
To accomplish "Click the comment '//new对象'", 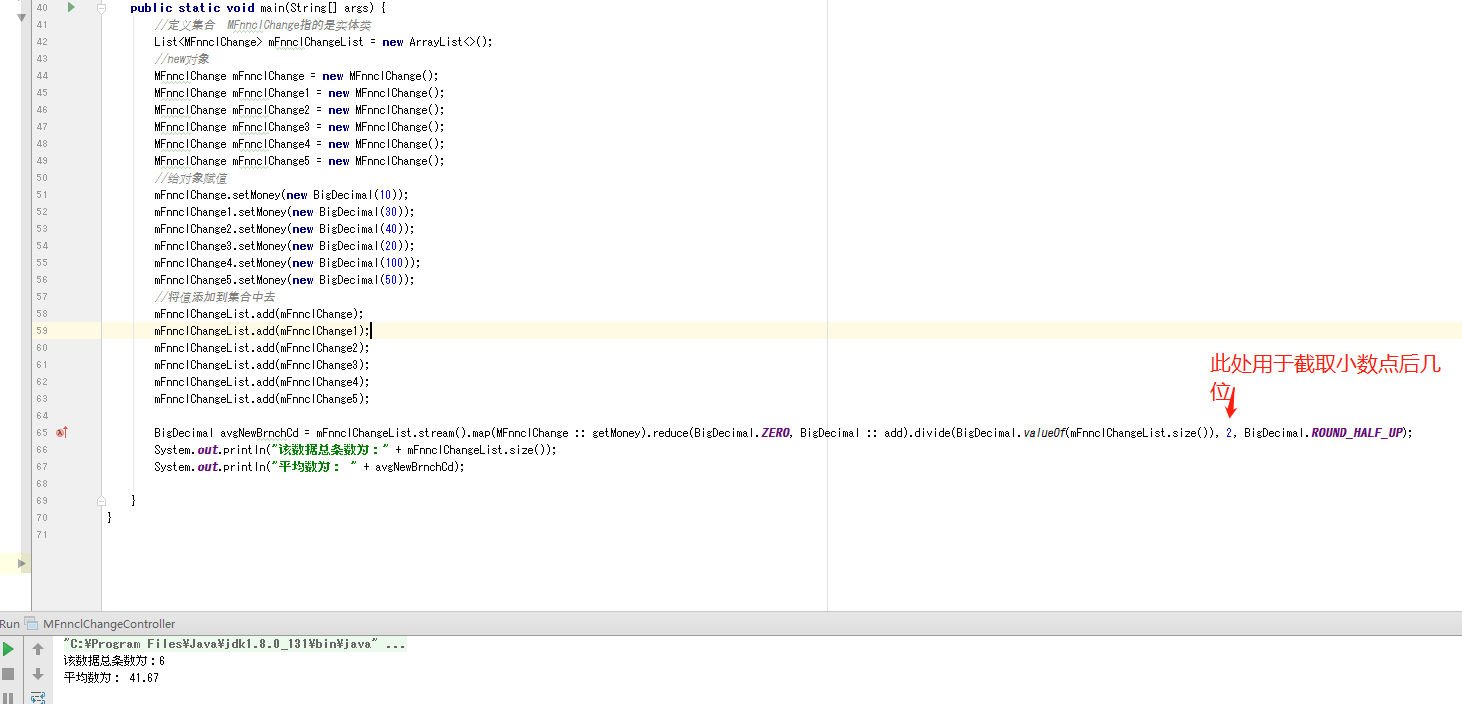I will (182, 59).
